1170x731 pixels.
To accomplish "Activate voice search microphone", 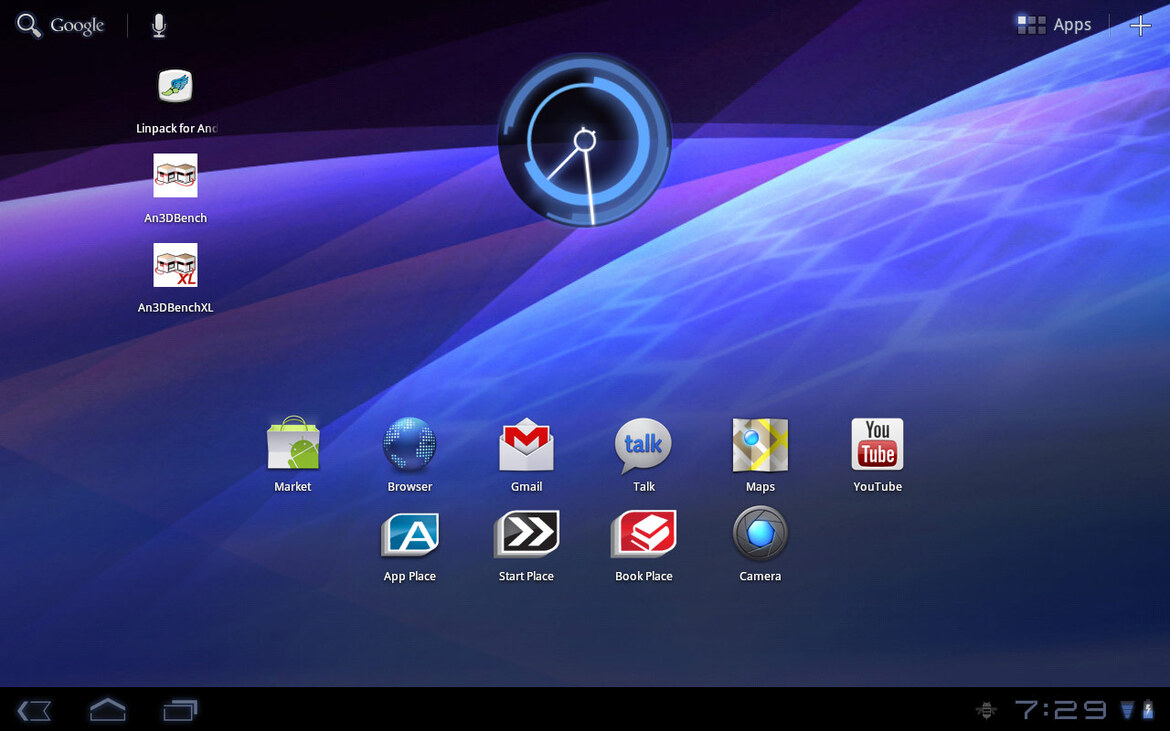I will [158, 25].
